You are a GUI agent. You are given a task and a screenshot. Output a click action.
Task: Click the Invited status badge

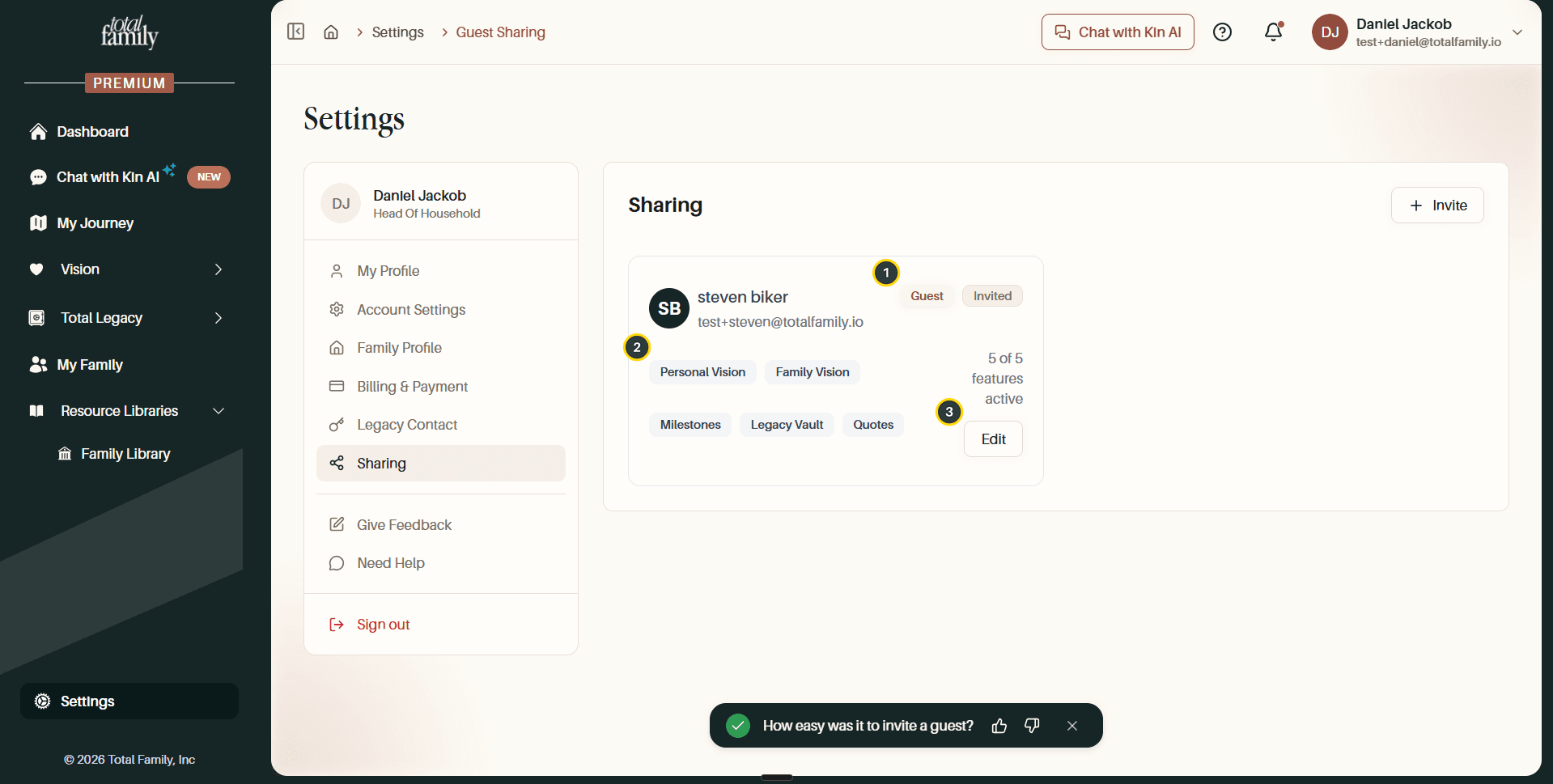tap(992, 296)
